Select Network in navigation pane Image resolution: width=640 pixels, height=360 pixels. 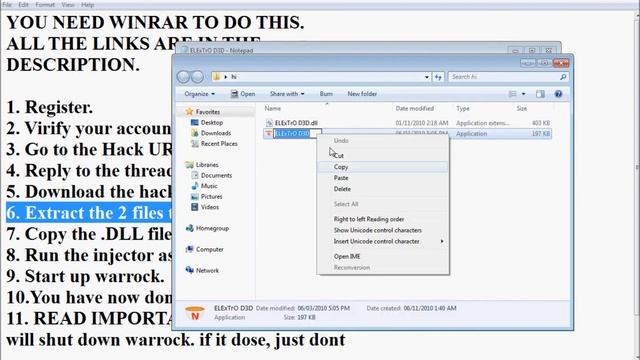[x=207, y=271]
